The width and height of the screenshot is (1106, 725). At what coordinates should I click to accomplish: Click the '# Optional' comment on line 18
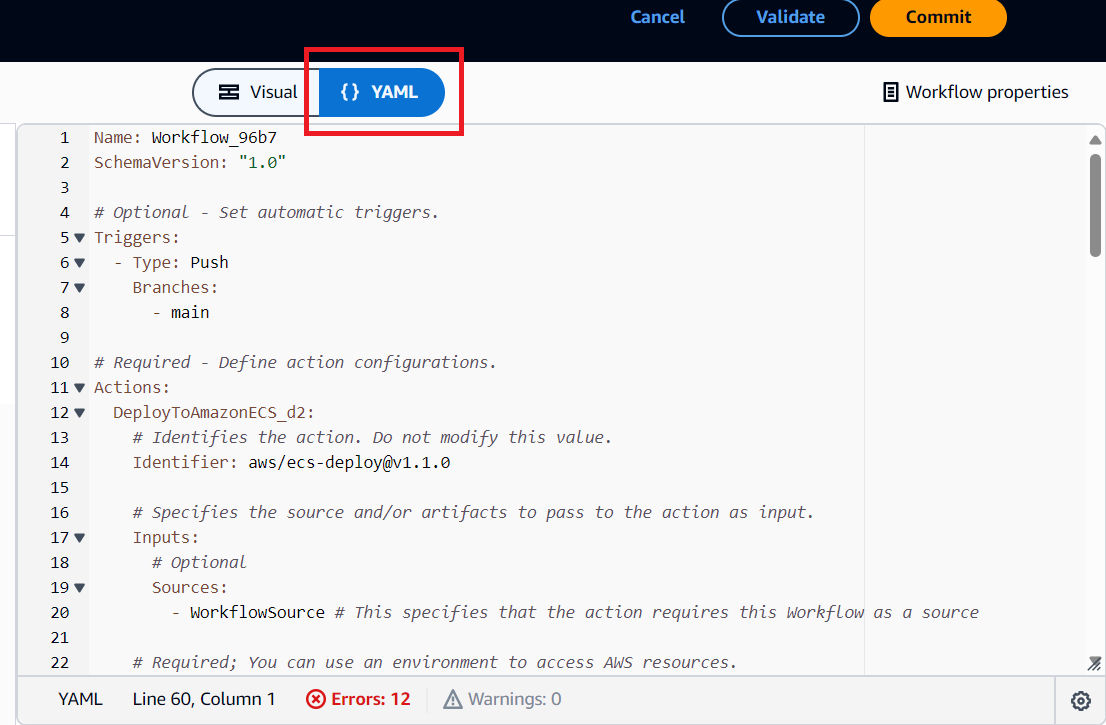[x=199, y=563]
